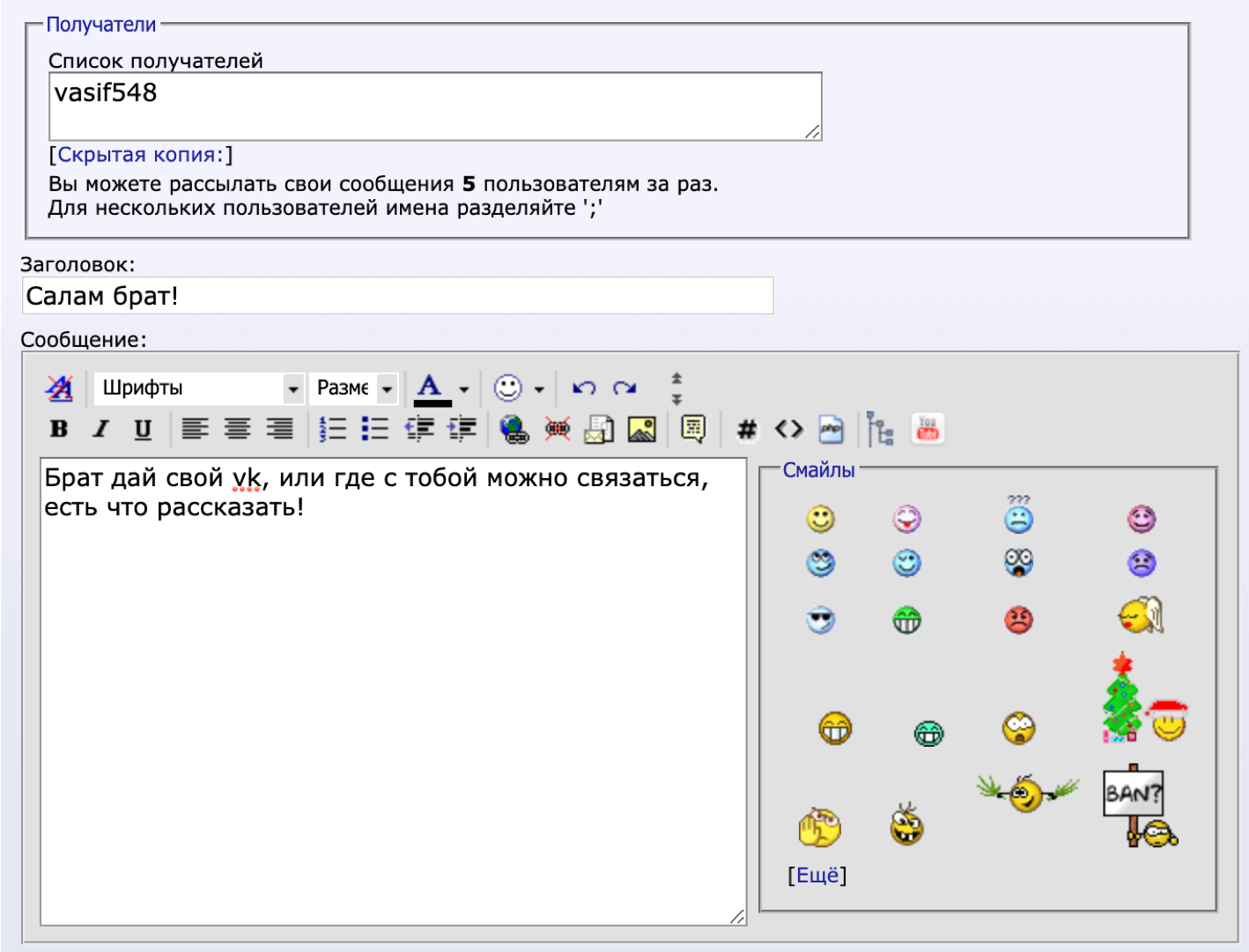1249x952 pixels.
Task: Insert the crazy toothy smiley
Action: coord(906,824)
